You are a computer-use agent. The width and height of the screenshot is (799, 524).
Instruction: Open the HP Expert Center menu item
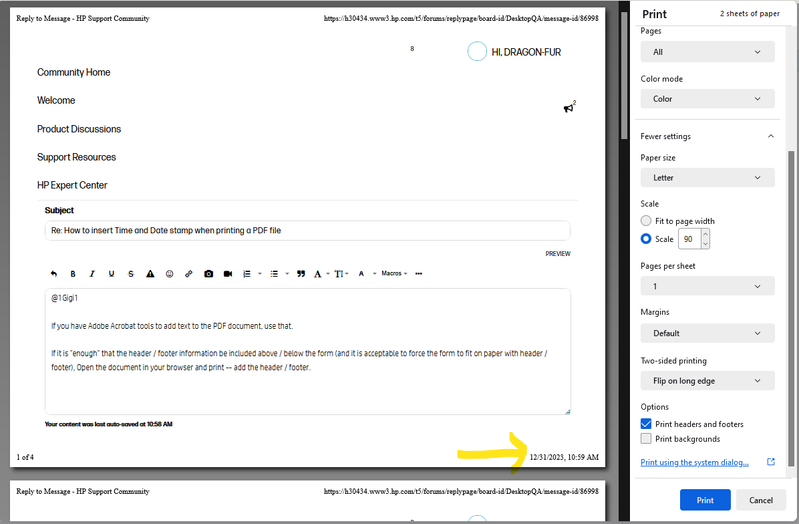[72, 185]
